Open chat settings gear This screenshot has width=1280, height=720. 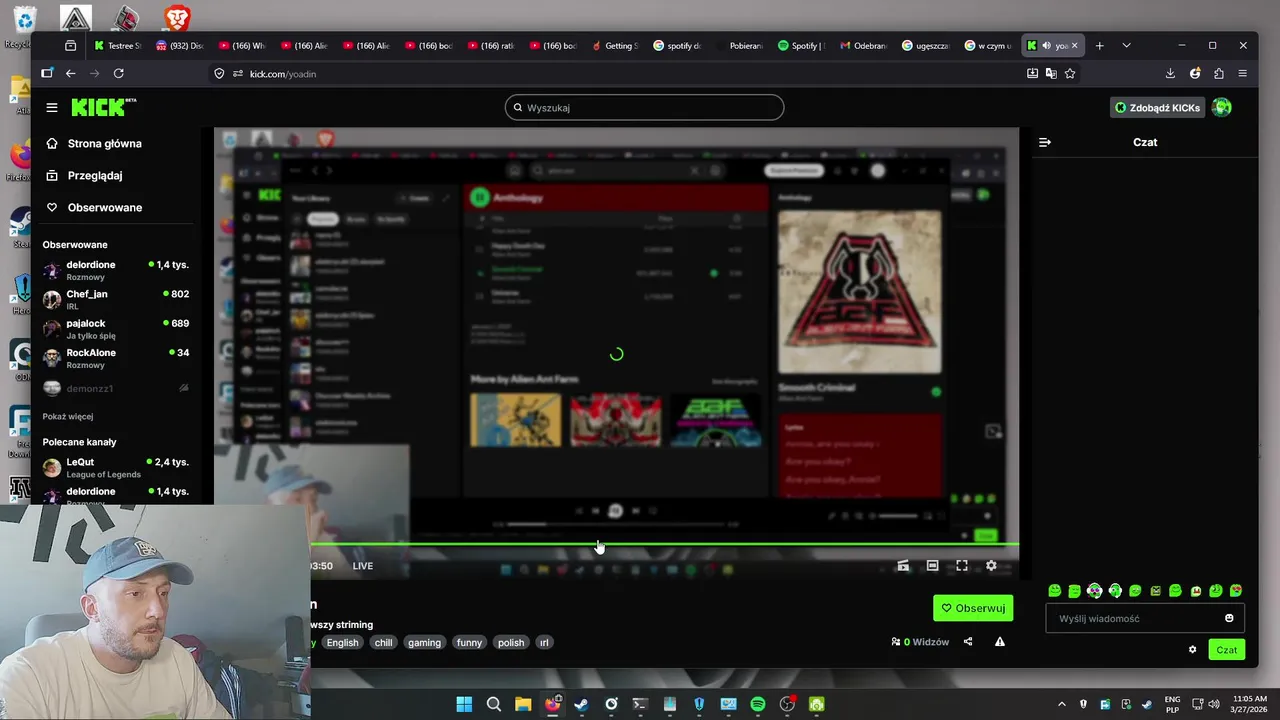tap(1192, 649)
